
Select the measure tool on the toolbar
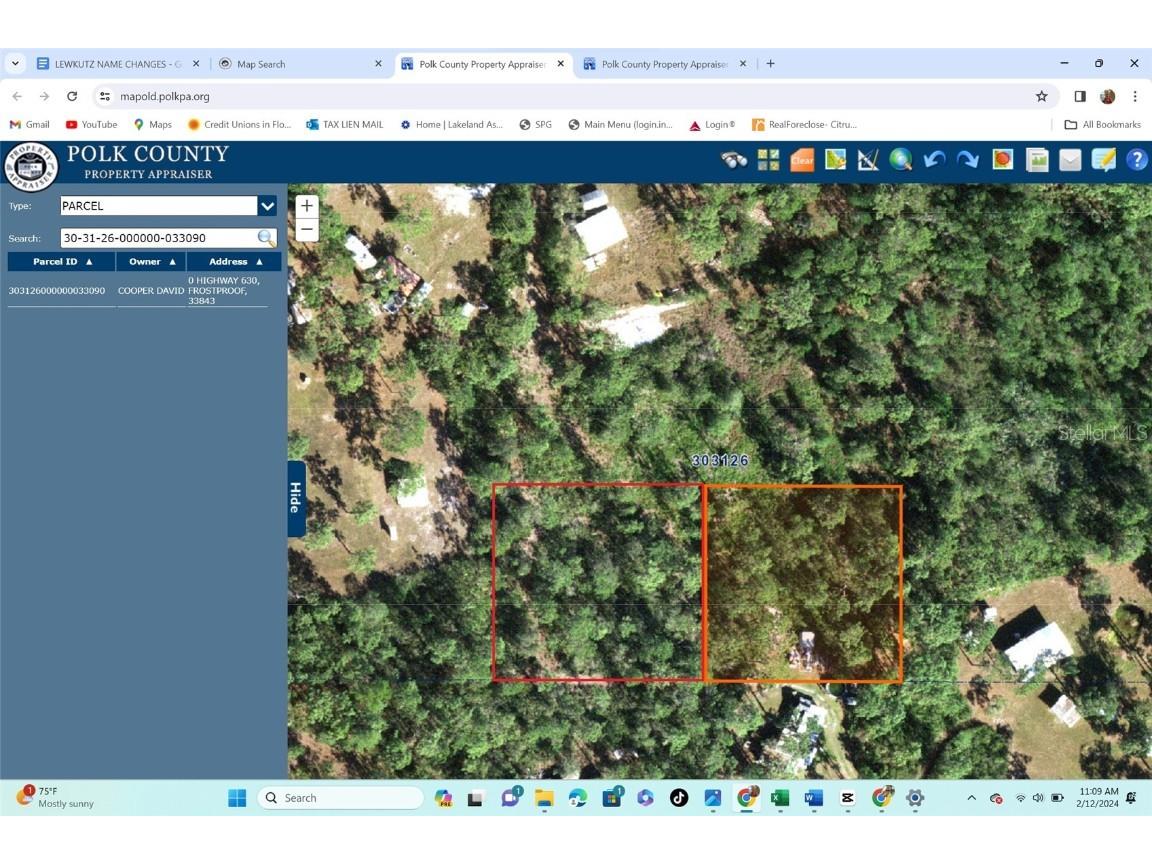(867, 159)
